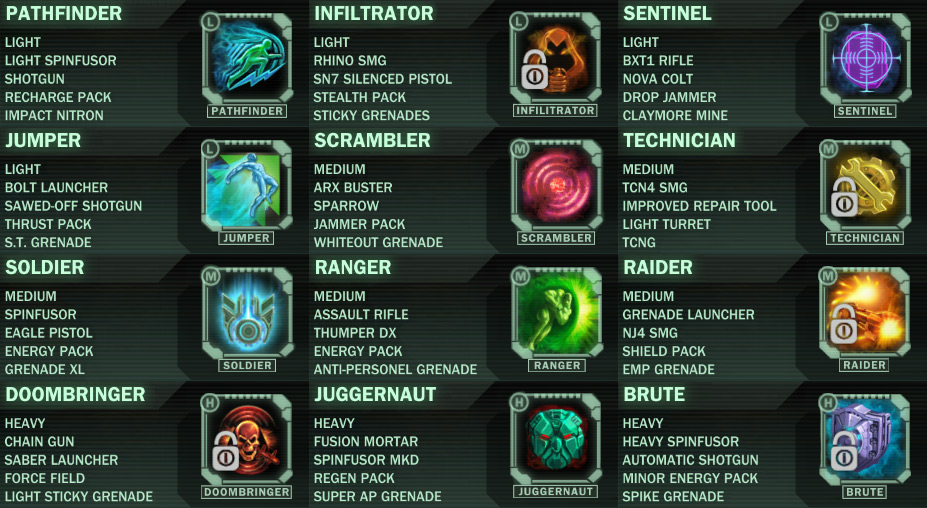Click the locked Brute armor icon
Screen dimensions: 927x508
(865, 439)
